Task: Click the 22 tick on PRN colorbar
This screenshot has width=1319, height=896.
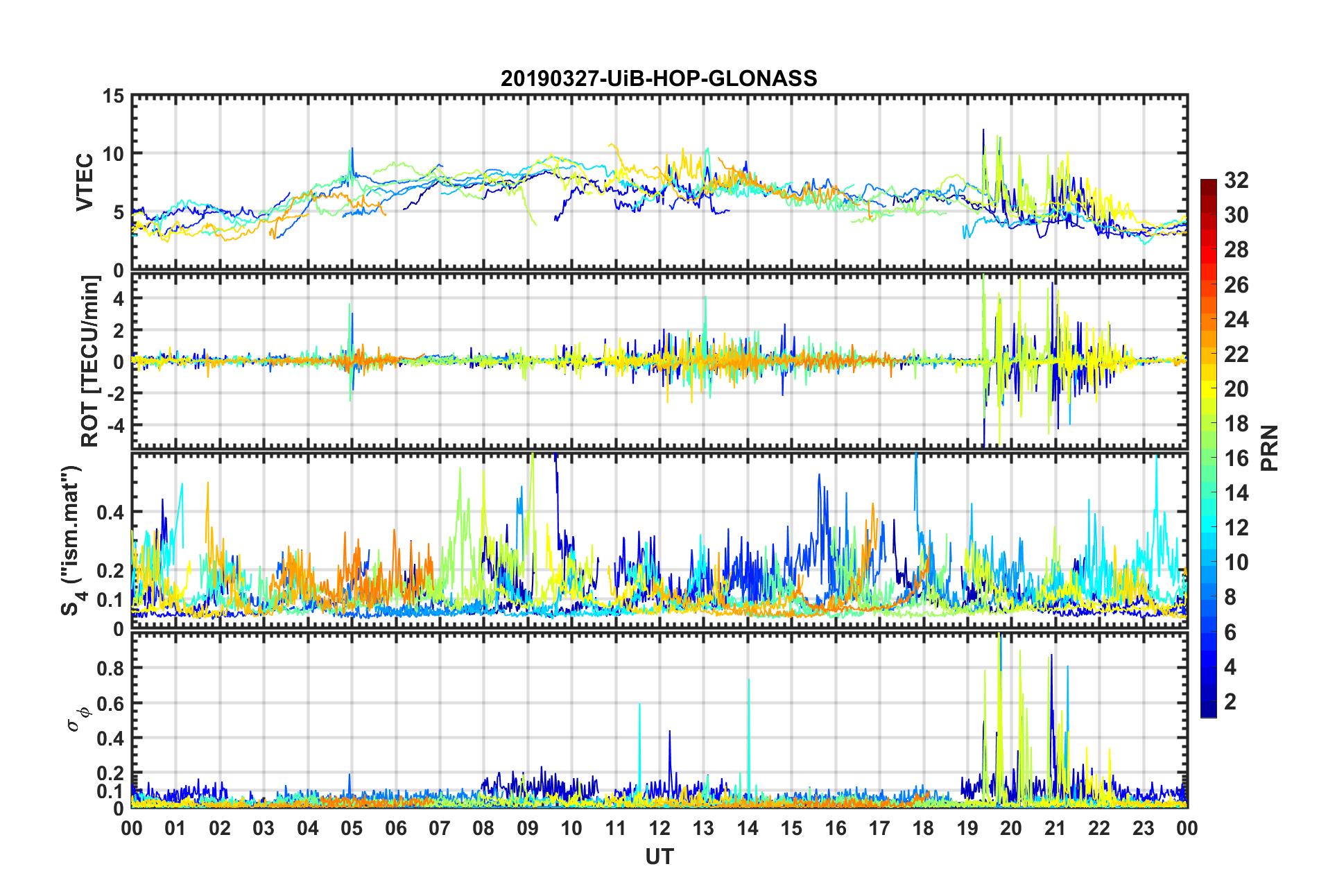Action: pyautogui.click(x=1236, y=354)
